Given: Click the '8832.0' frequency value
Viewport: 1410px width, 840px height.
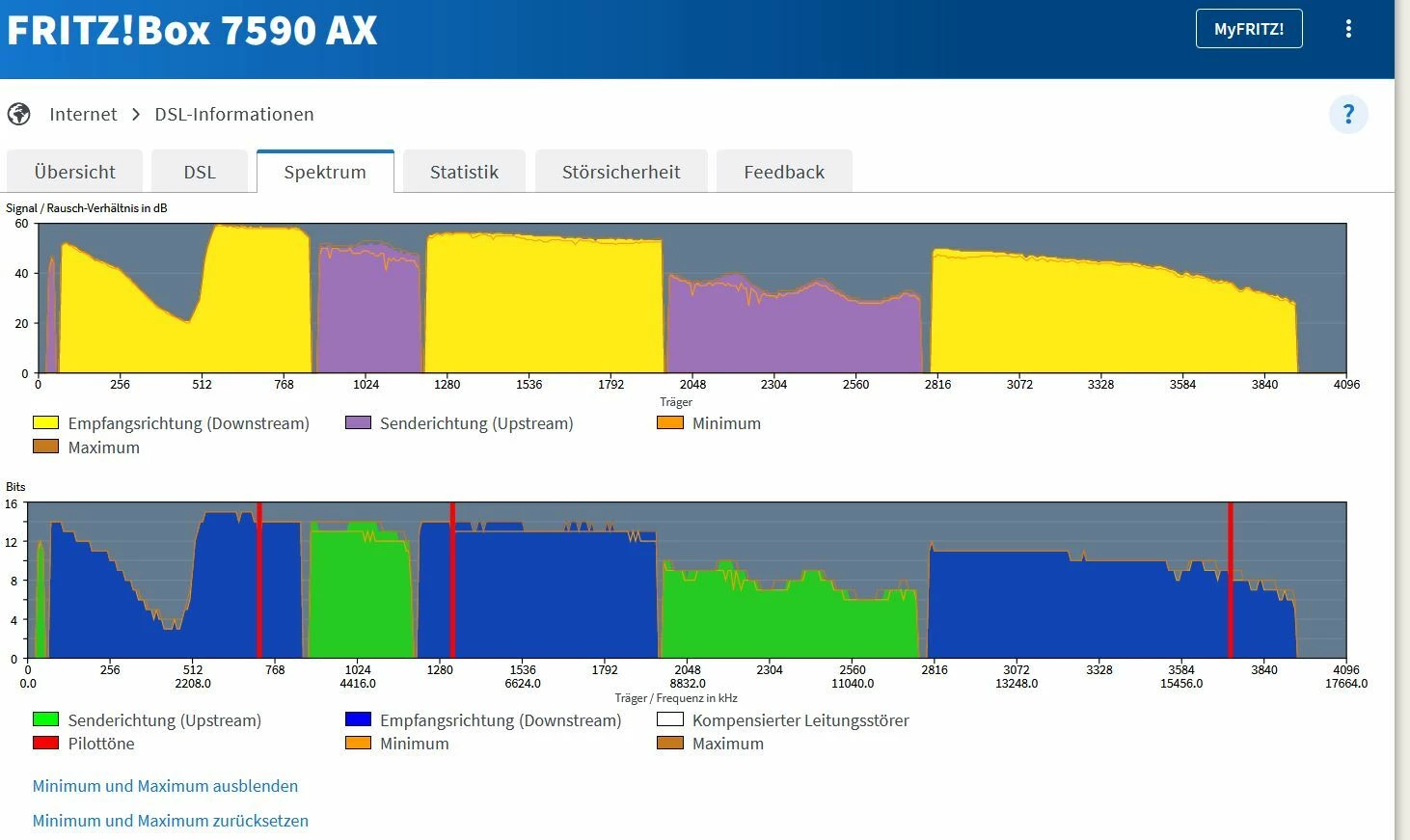Looking at the screenshot, I should [688, 684].
